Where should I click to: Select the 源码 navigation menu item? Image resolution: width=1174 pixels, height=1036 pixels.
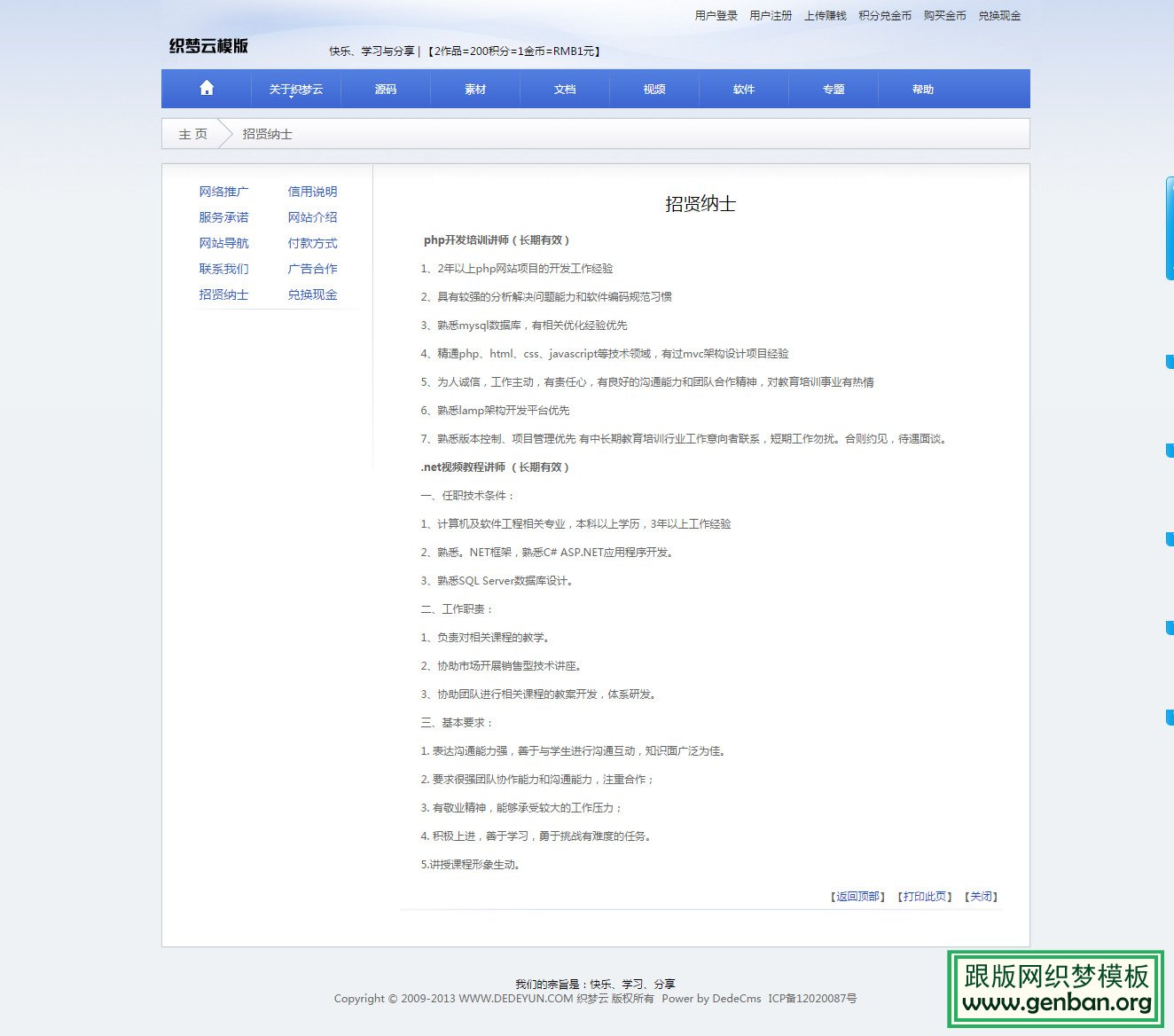click(x=385, y=88)
